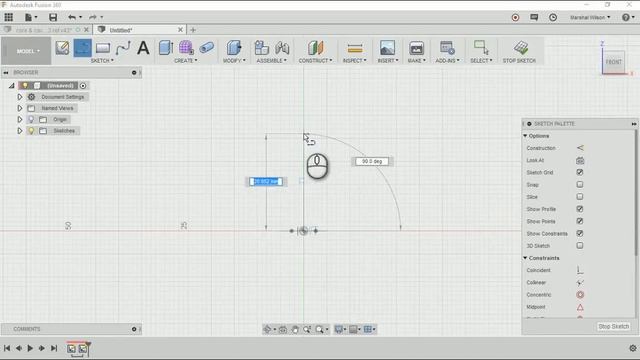Enable the Slice checkbox
This screenshot has width=640, height=360.
580,197
